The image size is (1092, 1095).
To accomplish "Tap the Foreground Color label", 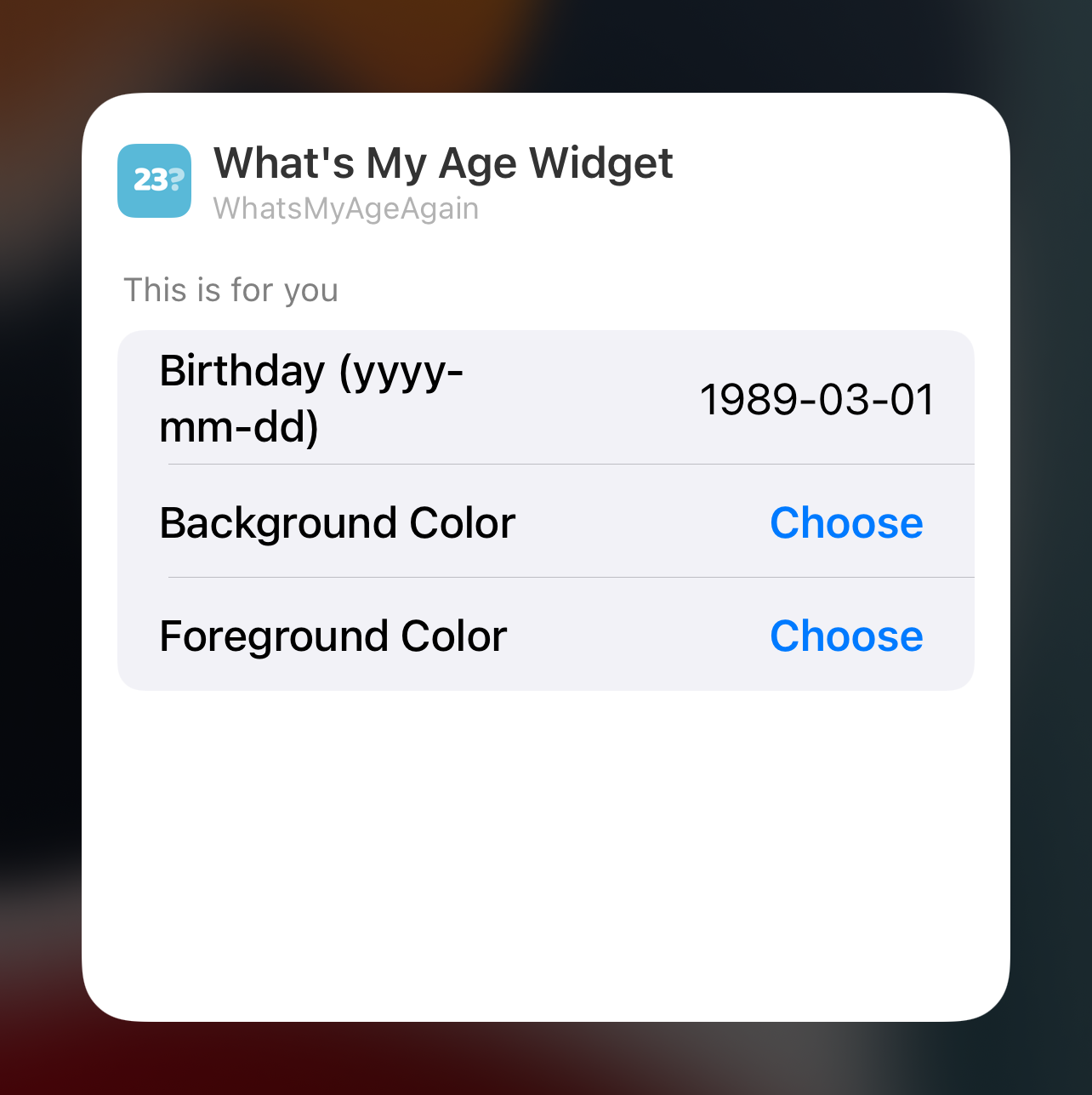I will pyautogui.click(x=333, y=636).
